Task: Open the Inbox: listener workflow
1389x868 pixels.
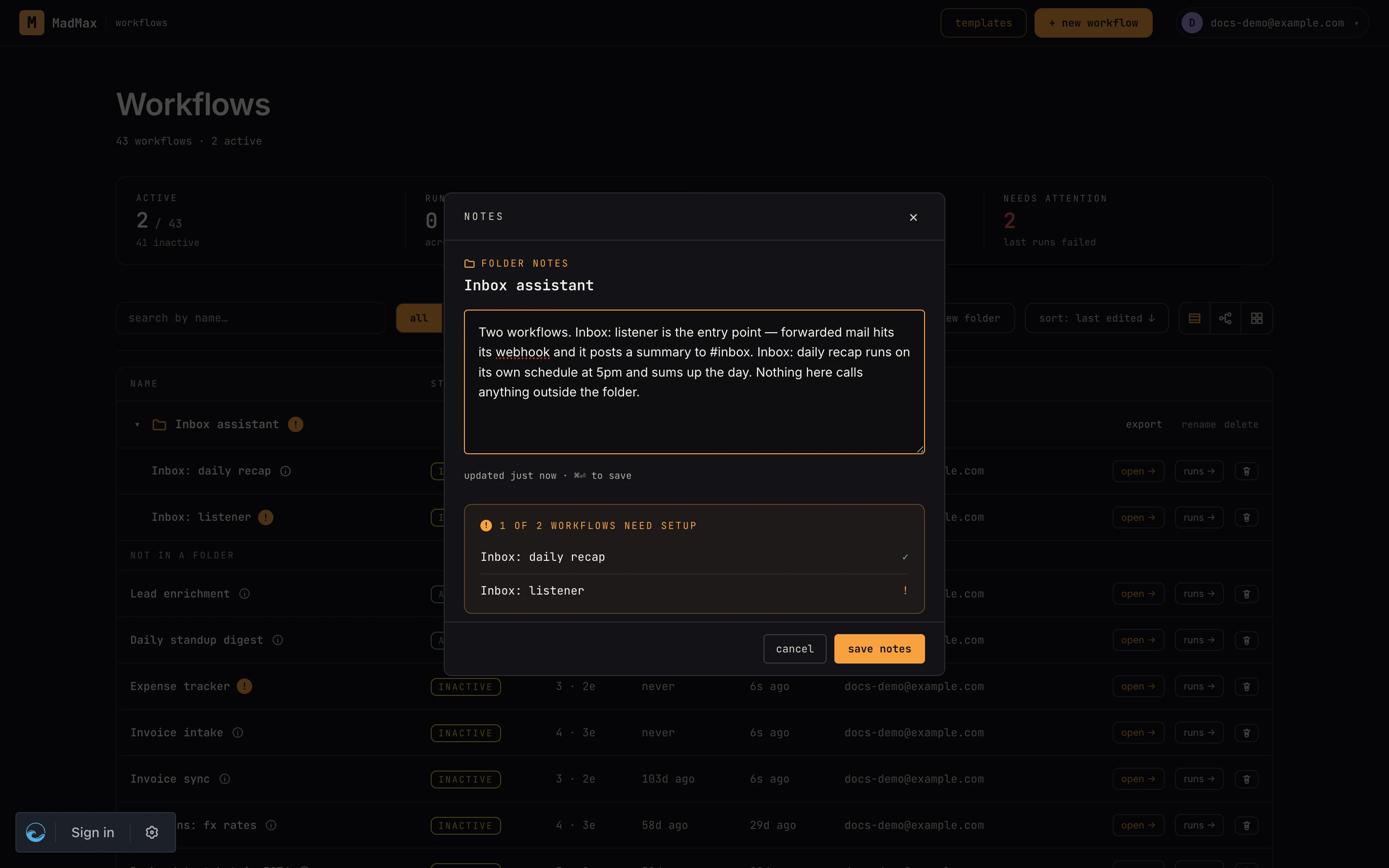Action: coord(1138,517)
